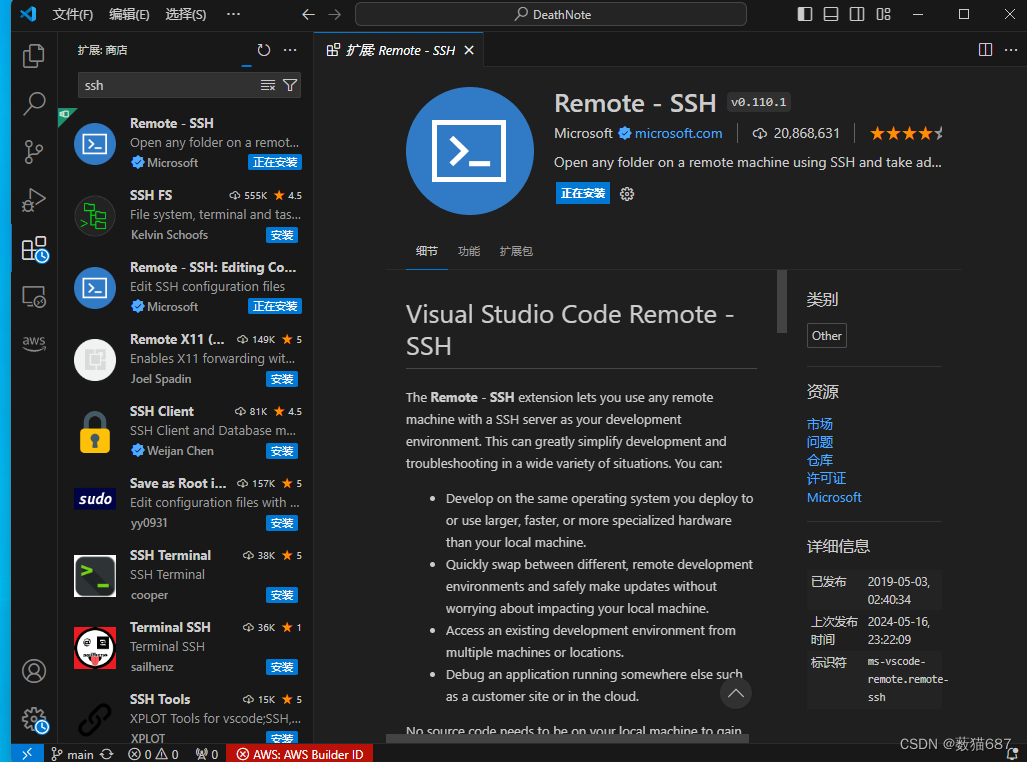Click the Other category tag
This screenshot has width=1027, height=762.
827,335
